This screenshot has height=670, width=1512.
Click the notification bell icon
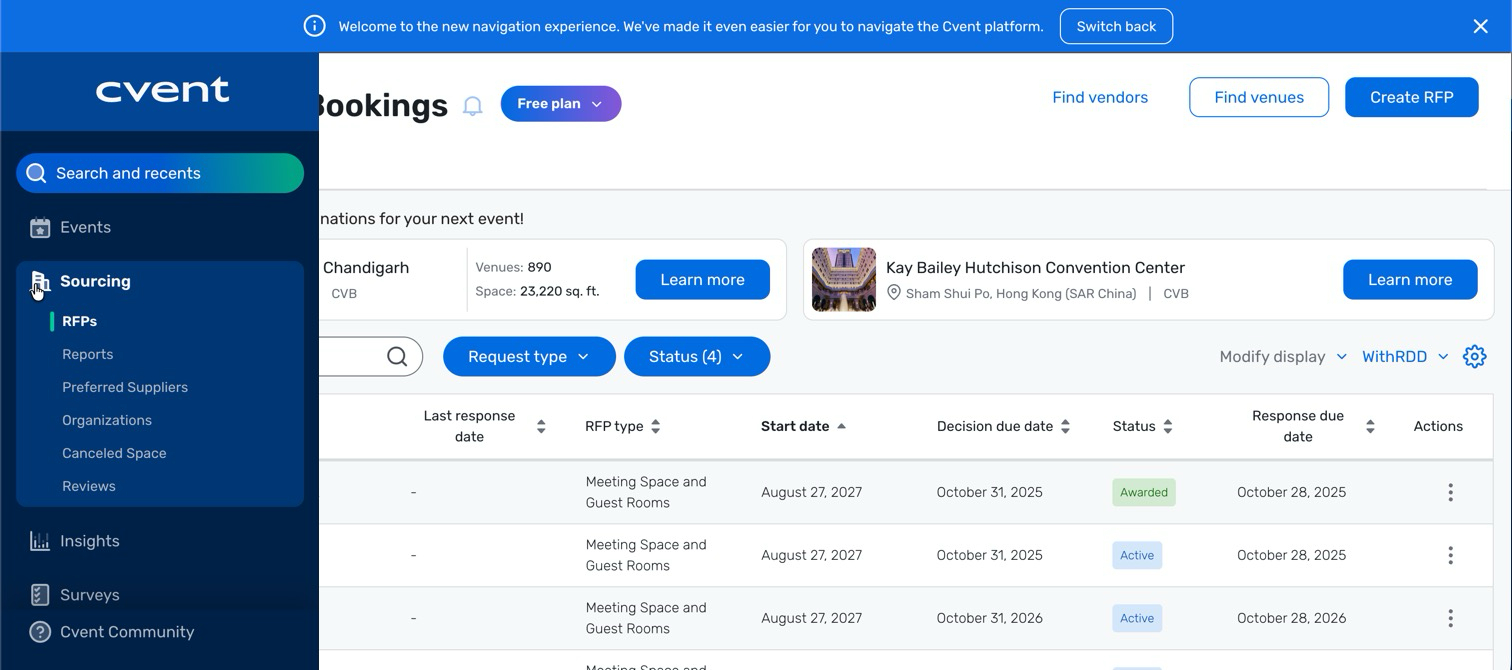point(473,106)
